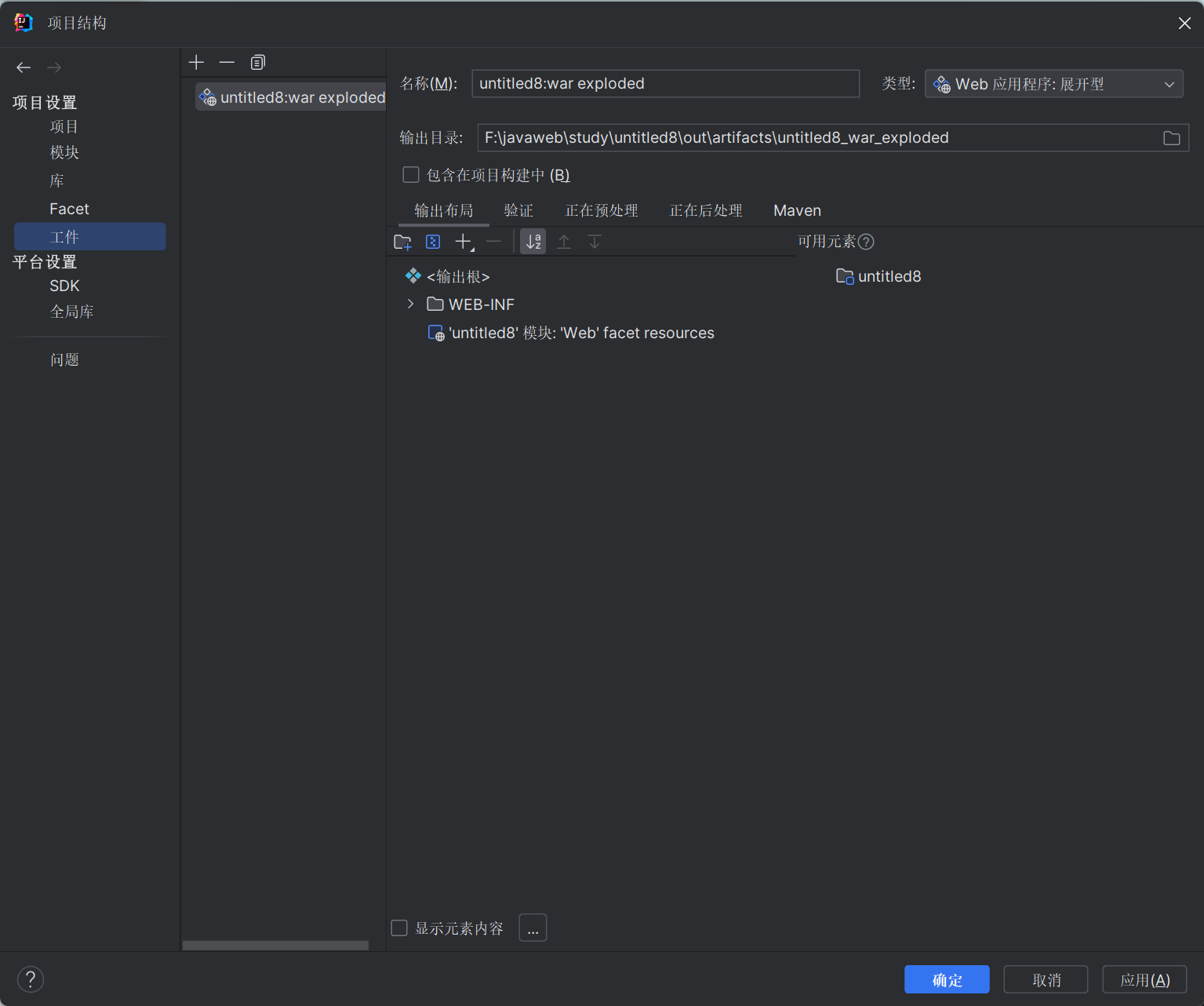This screenshot has width=1204, height=1006.
Task: Open the 正在后处理 tab
Action: coord(706,210)
